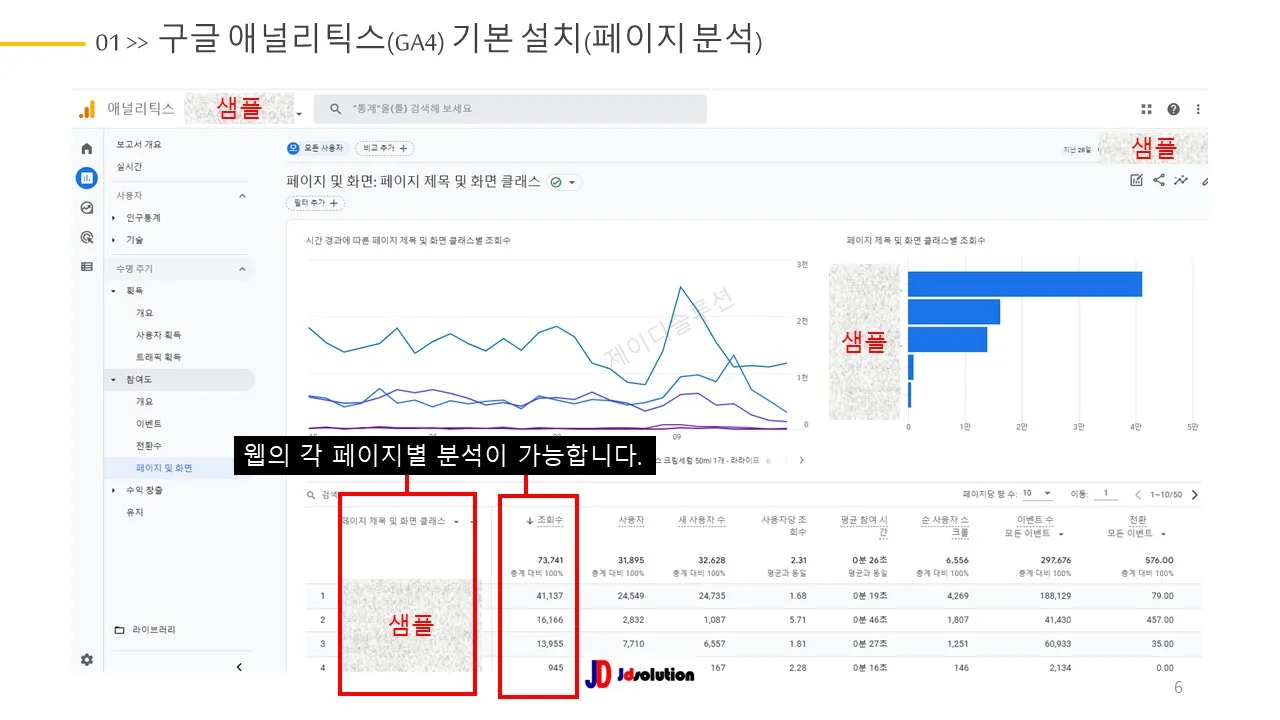This screenshot has width=1280, height=720.
Task: Click the share report icon
Action: pos(1159,181)
